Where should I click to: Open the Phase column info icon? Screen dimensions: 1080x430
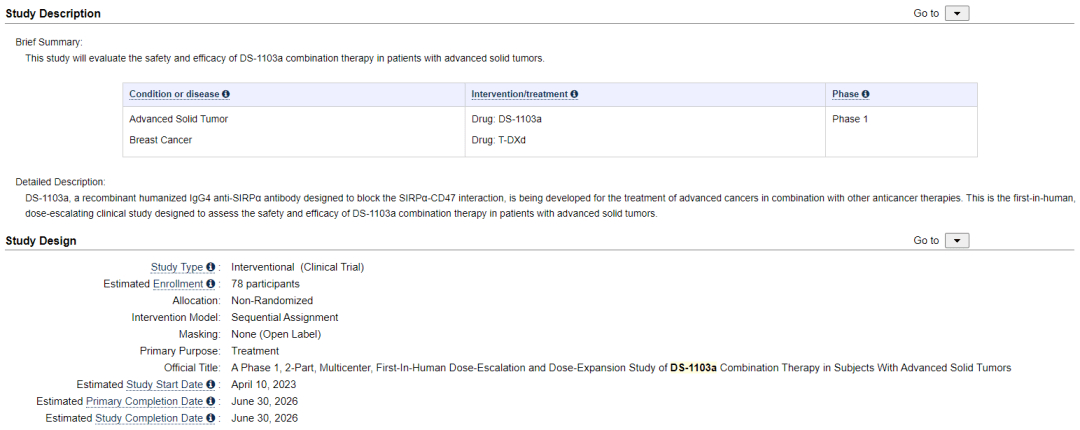click(x=865, y=94)
